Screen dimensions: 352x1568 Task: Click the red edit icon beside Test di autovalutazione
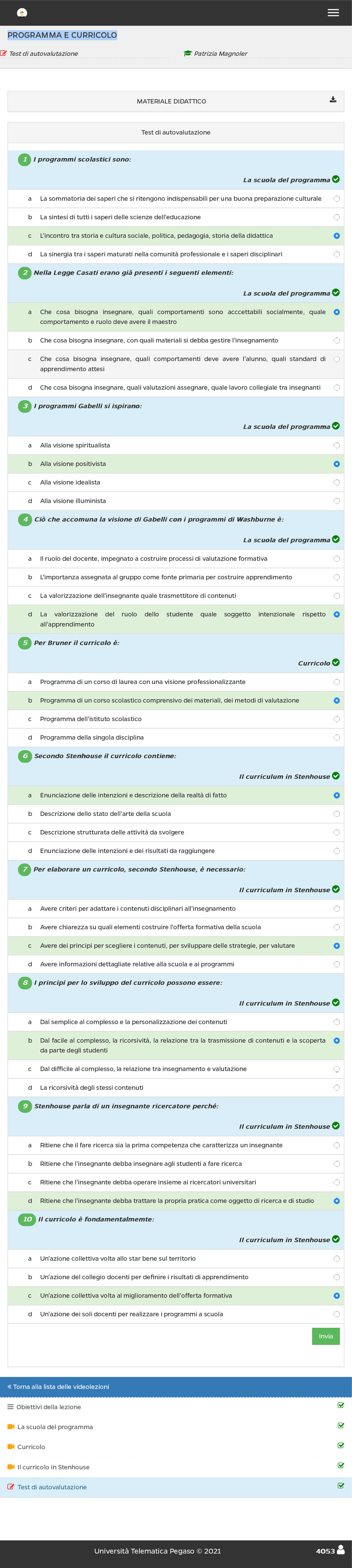coord(5,53)
